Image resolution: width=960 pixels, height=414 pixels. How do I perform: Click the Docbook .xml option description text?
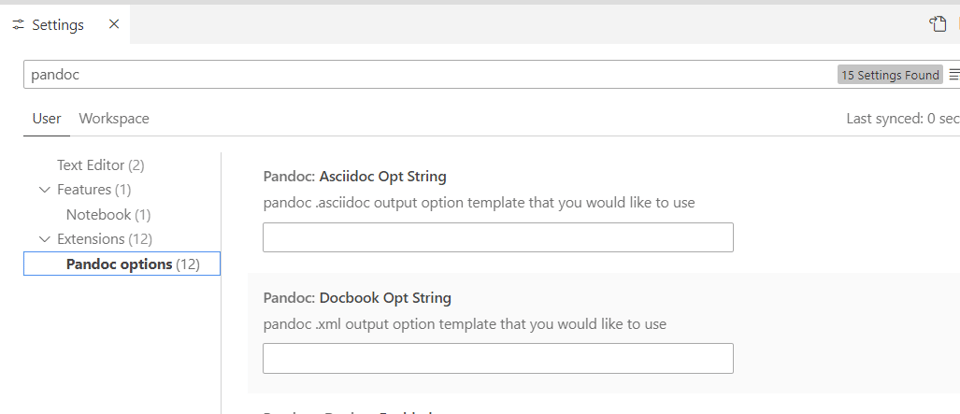(464, 324)
